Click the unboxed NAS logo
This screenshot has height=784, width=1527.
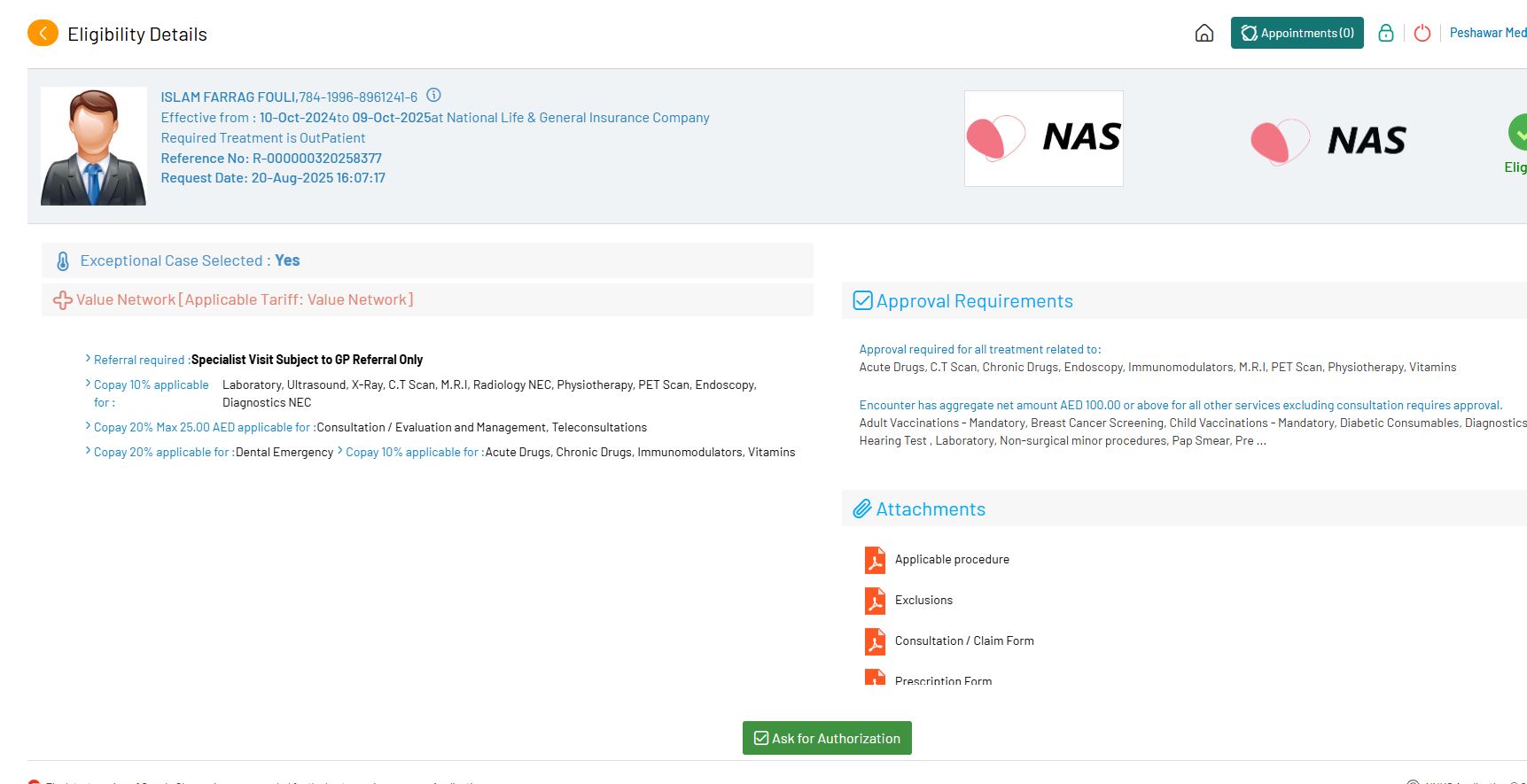1328,141
